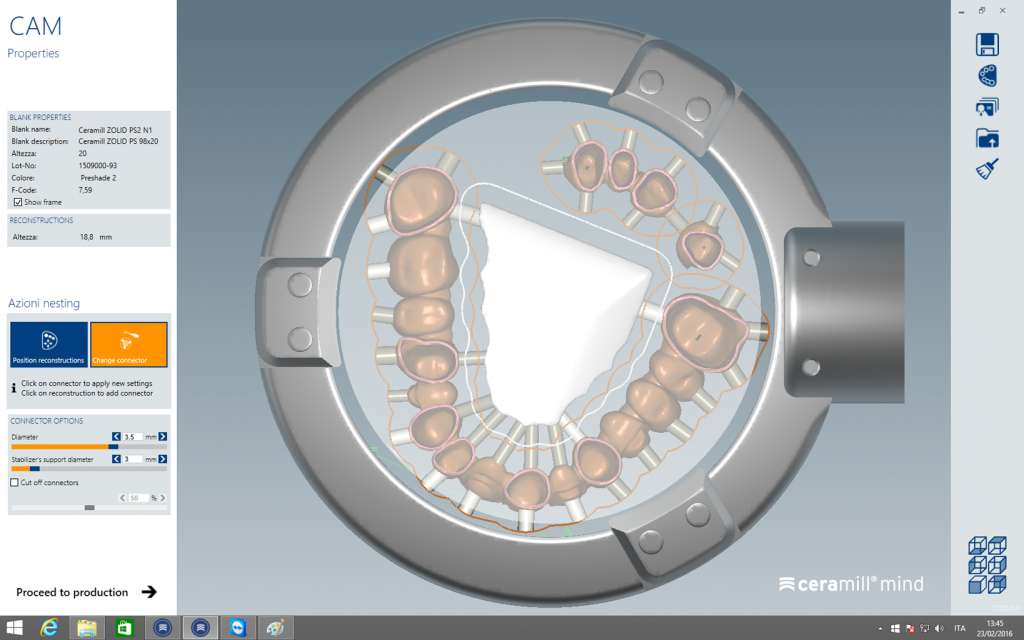The width and height of the screenshot is (1024, 640).
Task: Click the Properties heading
Action: pyautogui.click(x=33, y=54)
